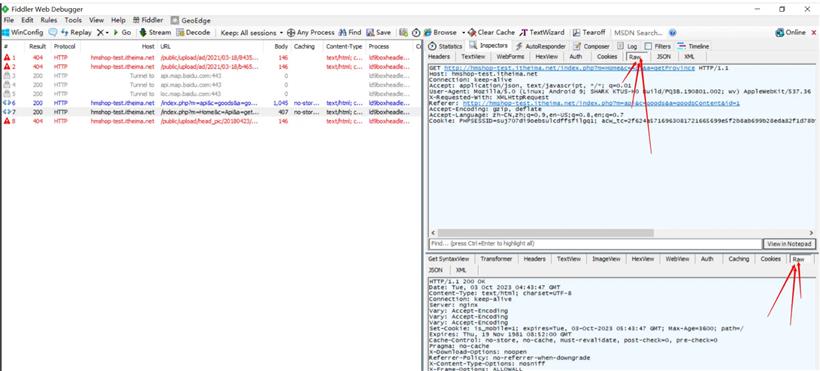
Task: Open the Log tab
Action: pyautogui.click(x=627, y=46)
